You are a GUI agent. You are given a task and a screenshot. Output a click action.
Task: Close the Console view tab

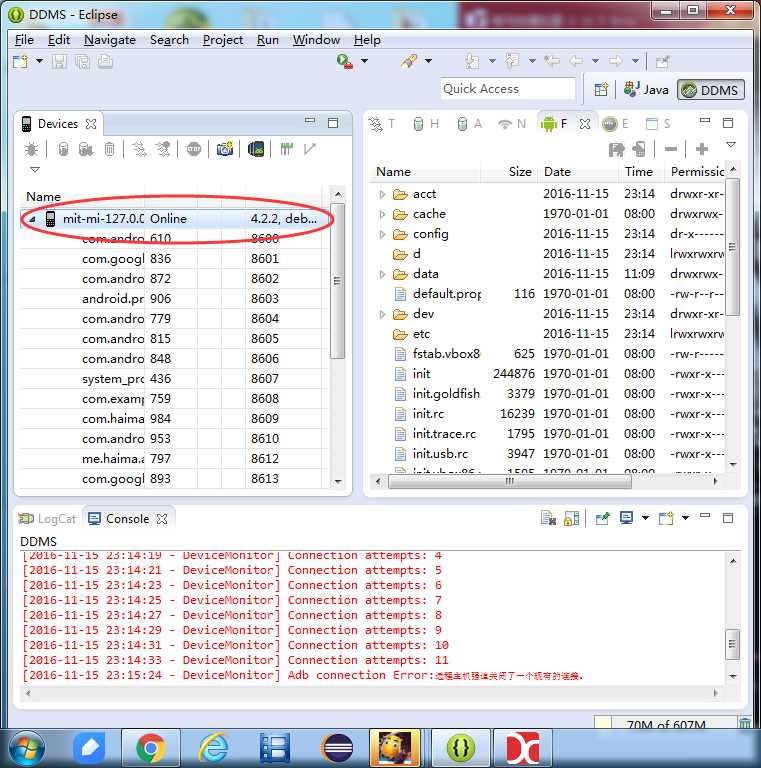tap(162, 519)
